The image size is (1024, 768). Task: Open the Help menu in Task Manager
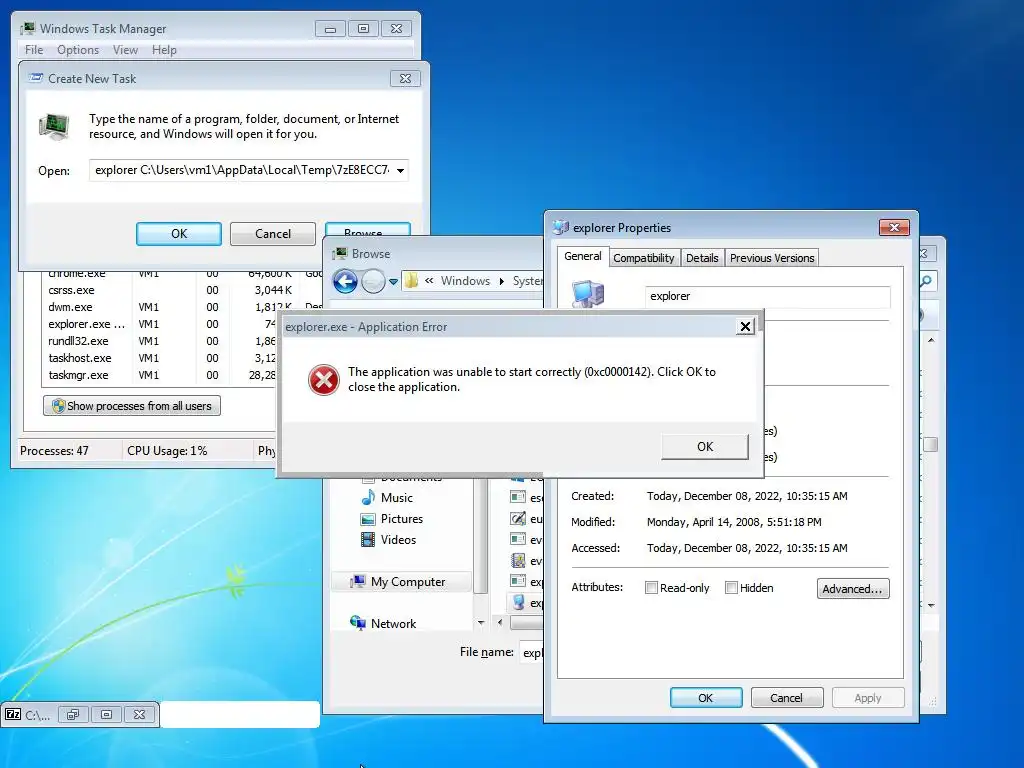click(164, 50)
